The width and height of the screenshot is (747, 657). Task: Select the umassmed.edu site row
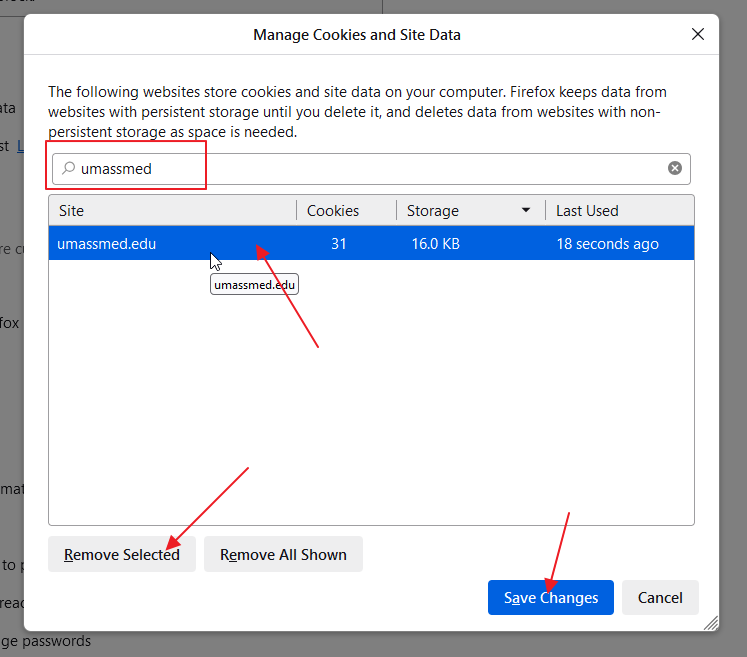[107, 244]
